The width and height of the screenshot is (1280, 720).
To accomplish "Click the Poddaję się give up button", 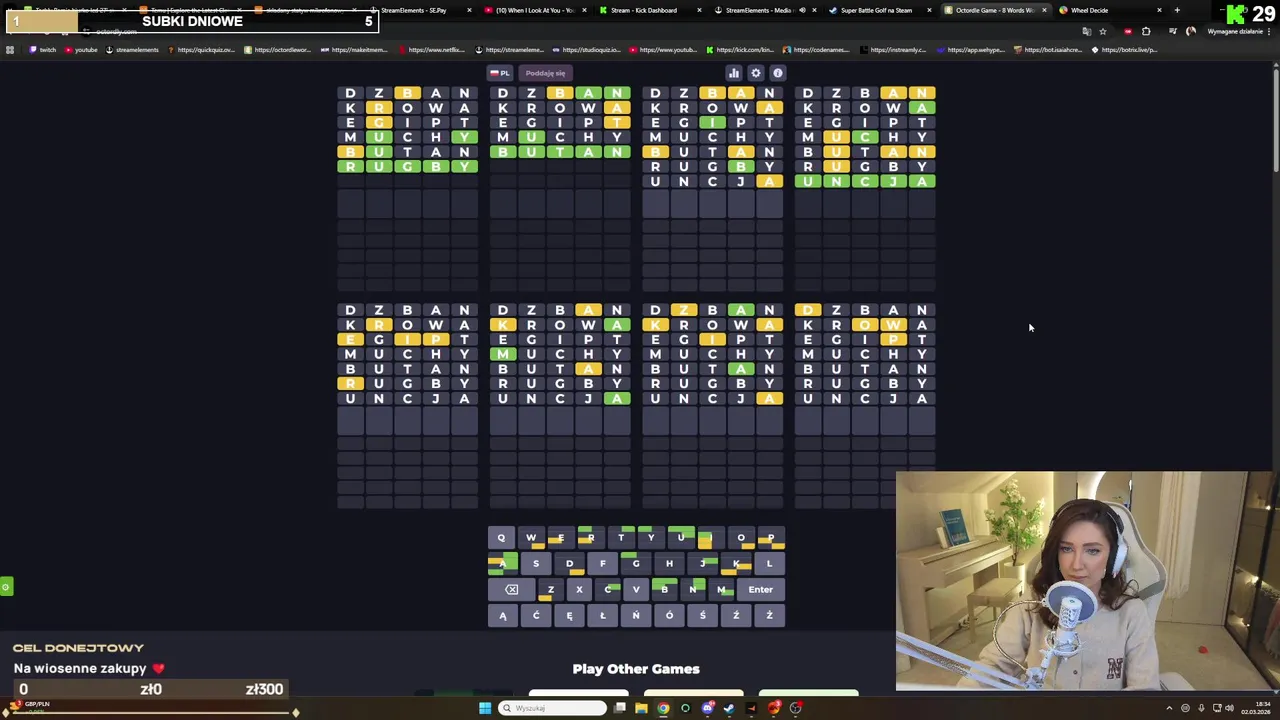I will (545, 73).
